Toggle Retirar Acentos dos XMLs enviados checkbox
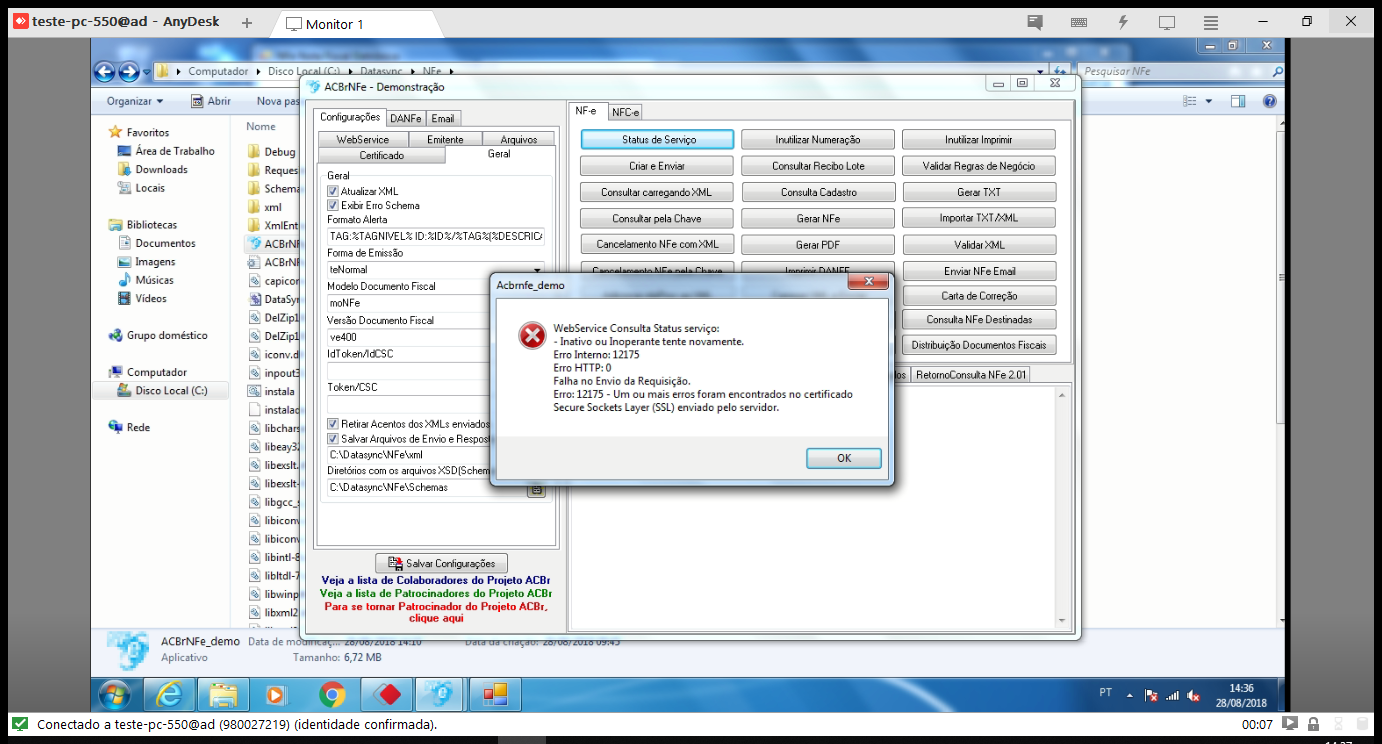 [333, 424]
